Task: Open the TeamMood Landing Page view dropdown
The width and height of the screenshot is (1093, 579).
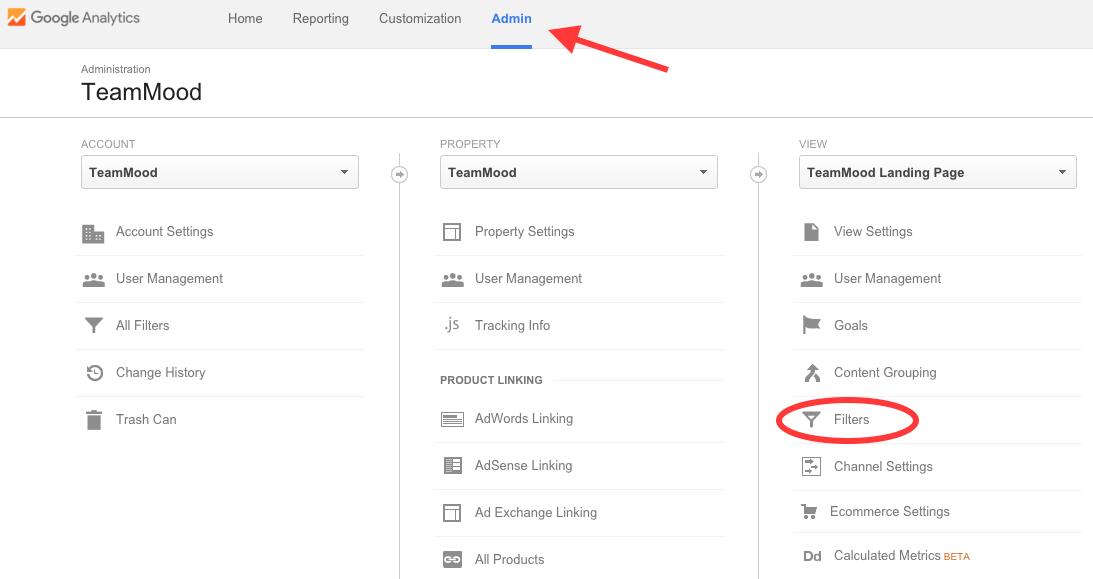Action: coord(938,172)
